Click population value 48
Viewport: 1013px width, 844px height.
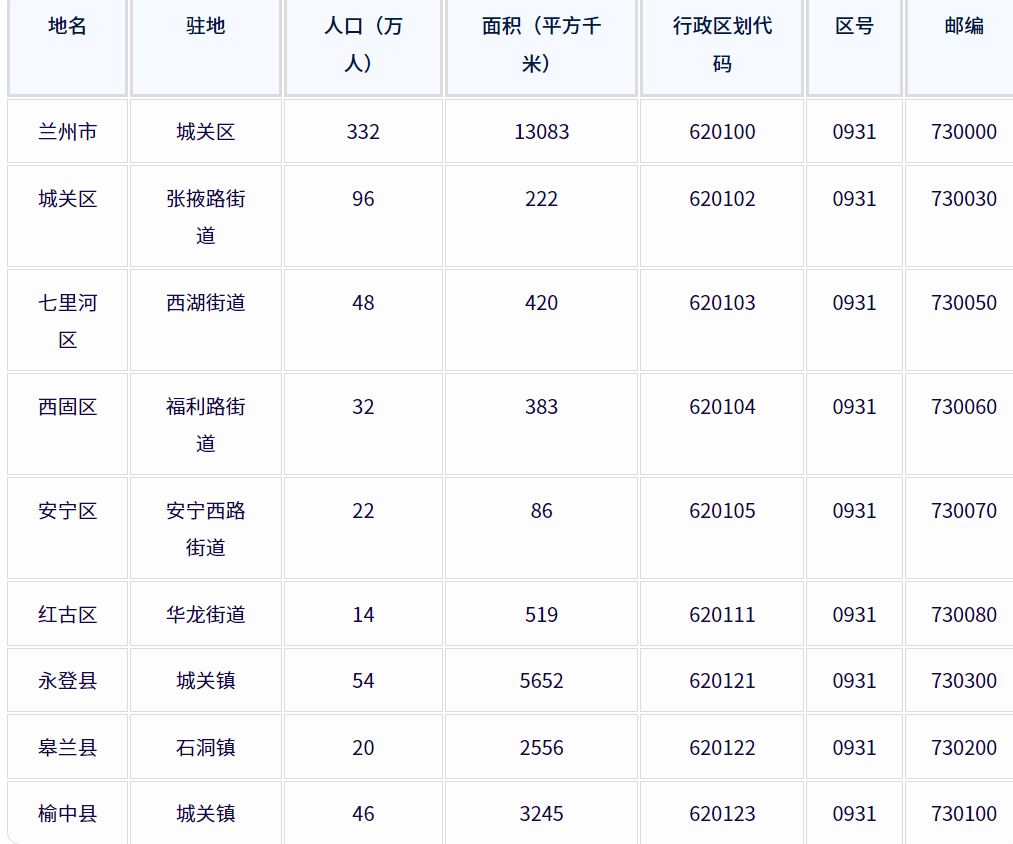coord(363,302)
